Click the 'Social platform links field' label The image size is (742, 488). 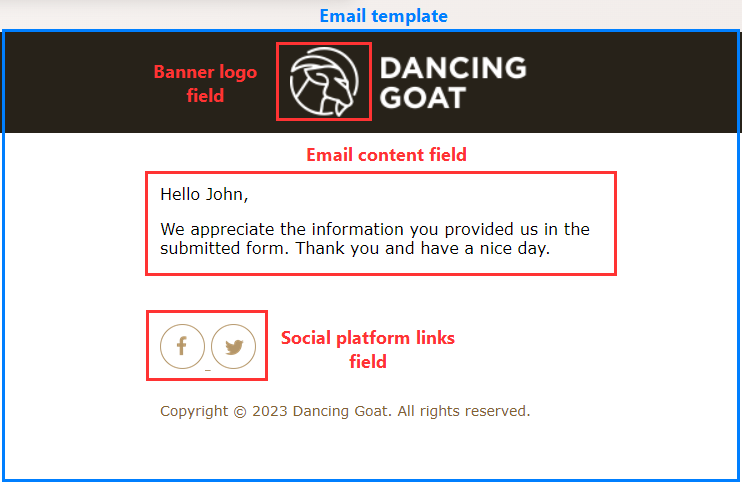tap(367, 349)
